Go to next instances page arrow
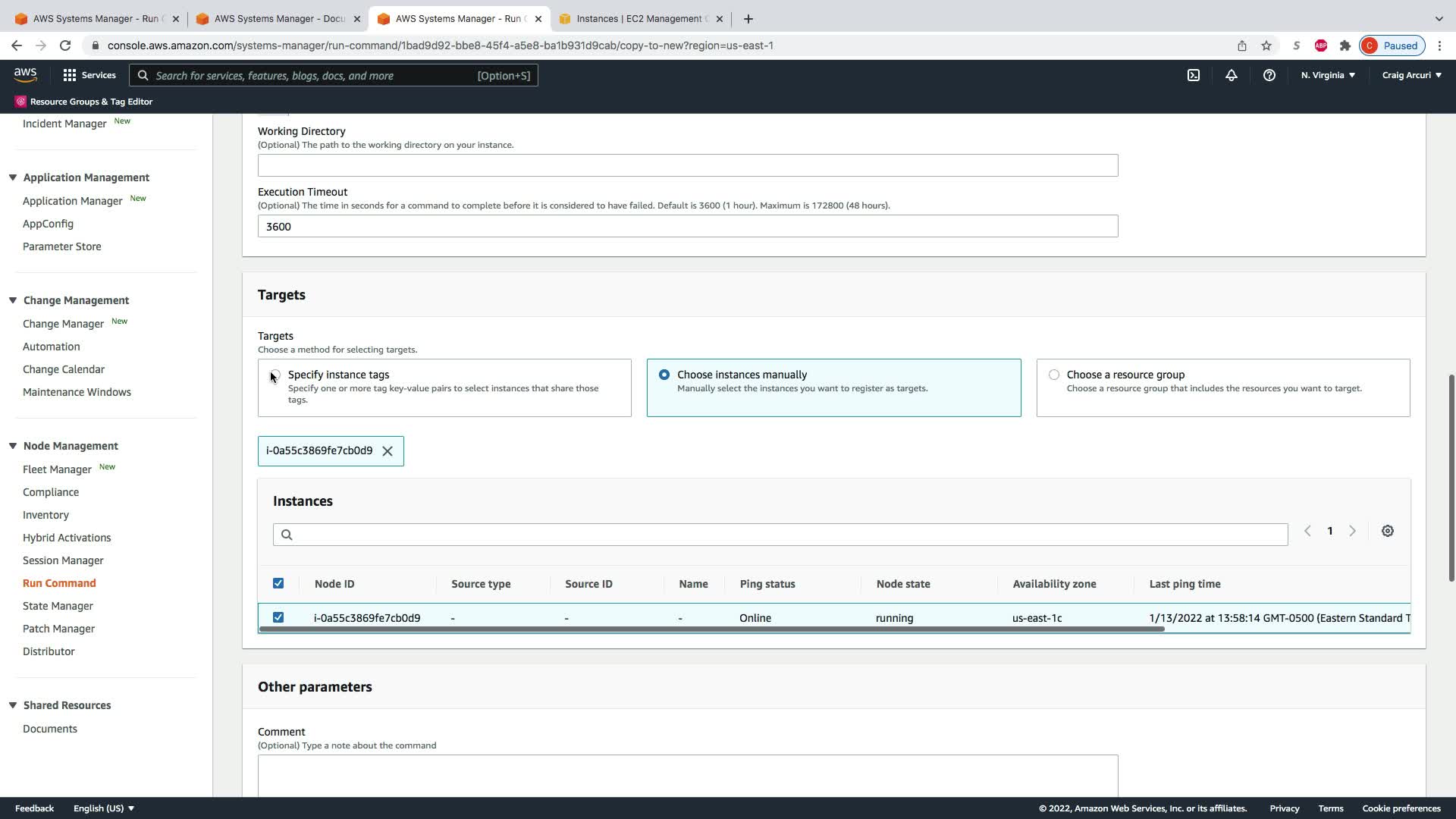1456x819 pixels. coord(1352,531)
